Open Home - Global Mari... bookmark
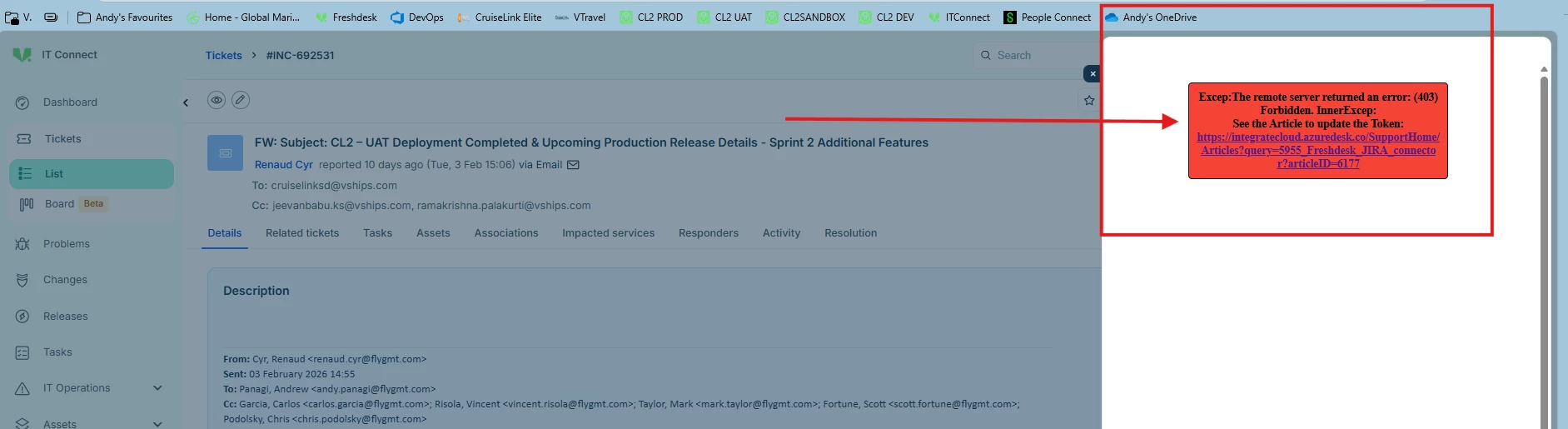 pos(243,17)
